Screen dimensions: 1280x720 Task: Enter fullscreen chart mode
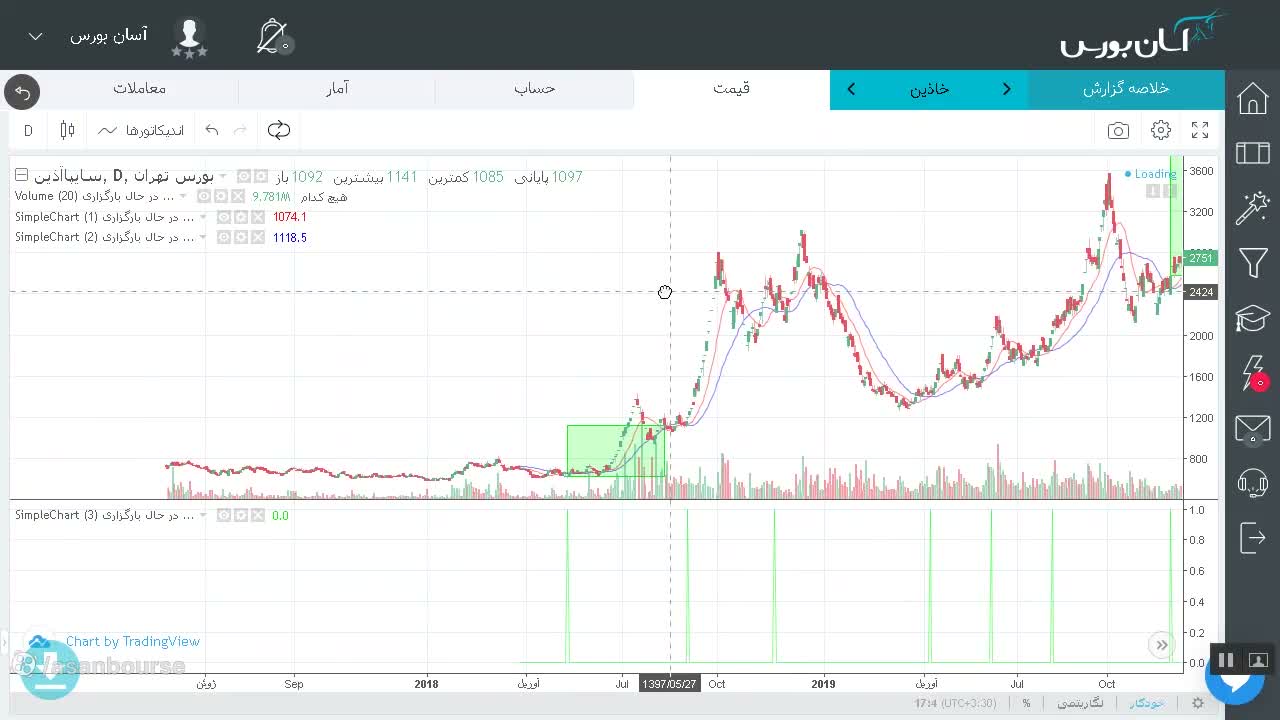pos(1200,130)
